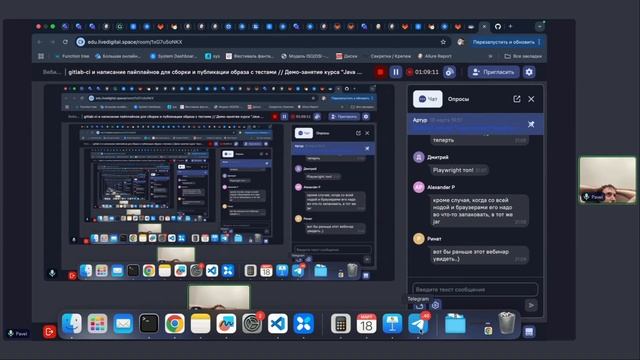Launch Terminal from the dock
Viewport: 640px width, 360px height.
tap(149, 324)
